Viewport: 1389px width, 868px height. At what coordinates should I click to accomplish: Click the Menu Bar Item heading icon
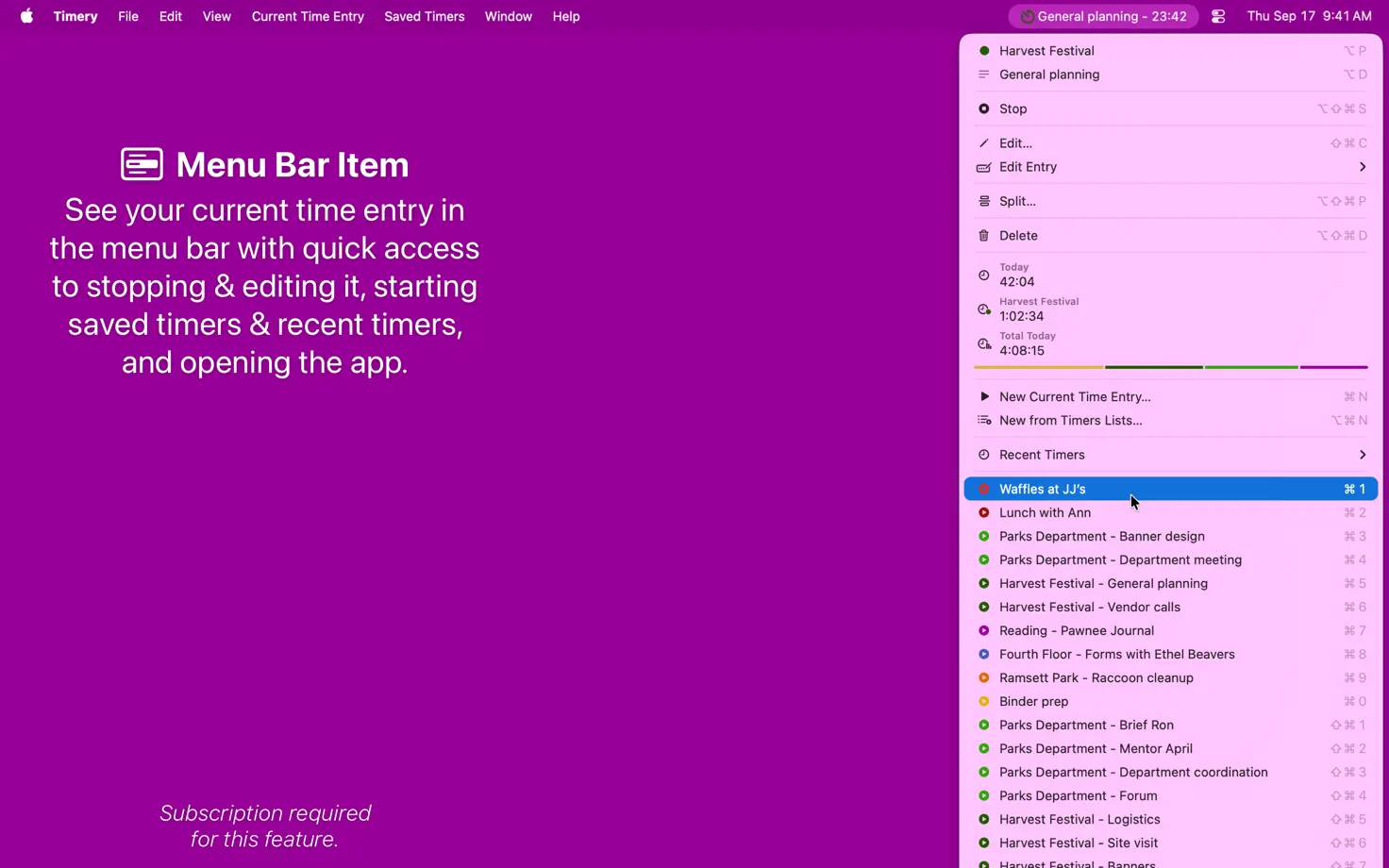(x=142, y=164)
